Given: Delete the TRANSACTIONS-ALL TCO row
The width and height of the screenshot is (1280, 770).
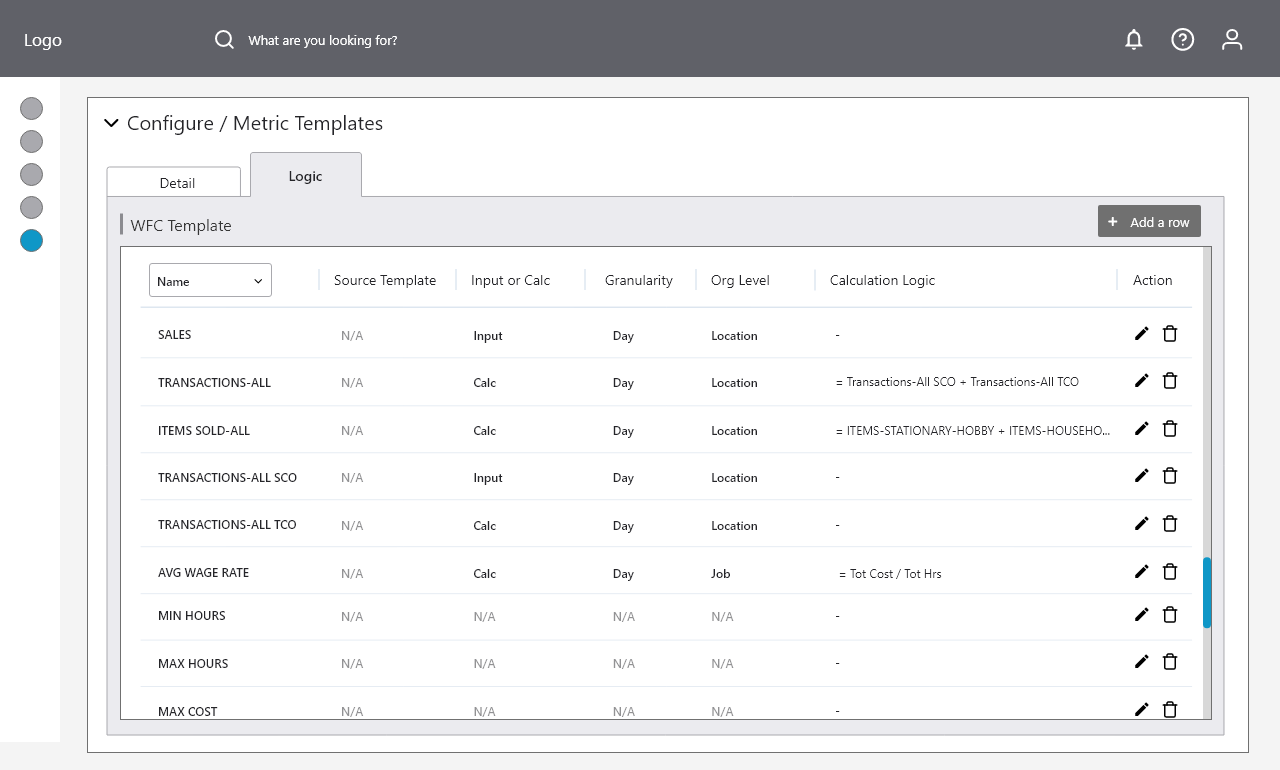Looking at the screenshot, I should [x=1170, y=524].
